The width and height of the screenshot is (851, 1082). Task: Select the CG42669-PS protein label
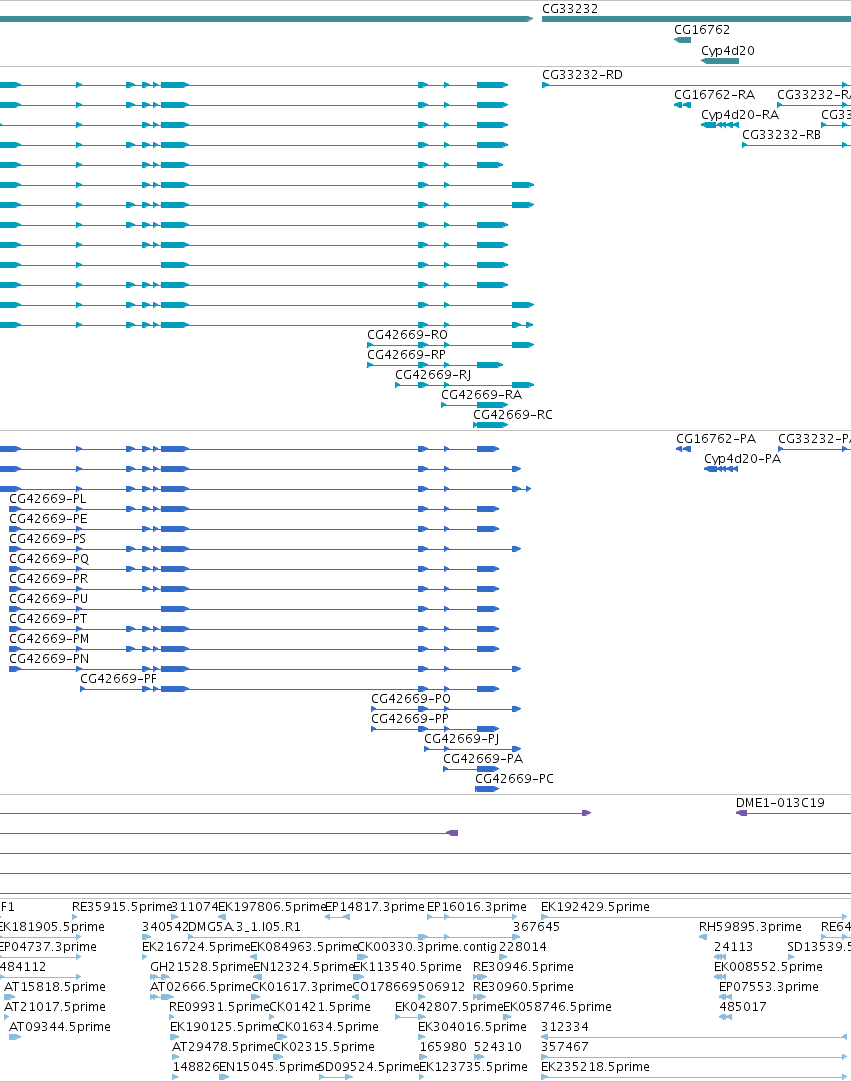48,539
